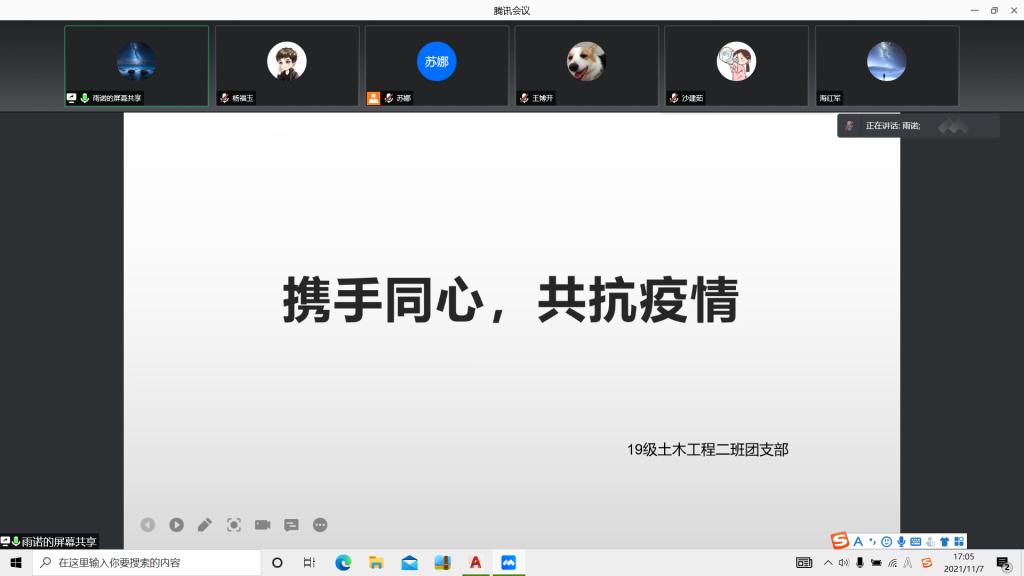Select 王博开 dog avatar tile
Viewport: 1024px width, 576px height.
[x=587, y=65]
